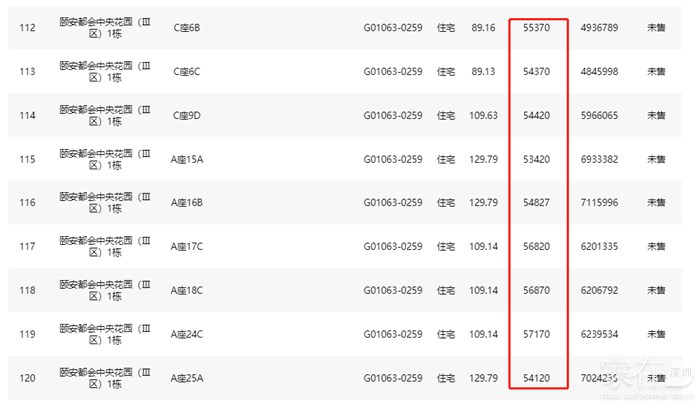The image size is (700, 403).
Task: Click the unit price 54420
Action: tap(537, 115)
